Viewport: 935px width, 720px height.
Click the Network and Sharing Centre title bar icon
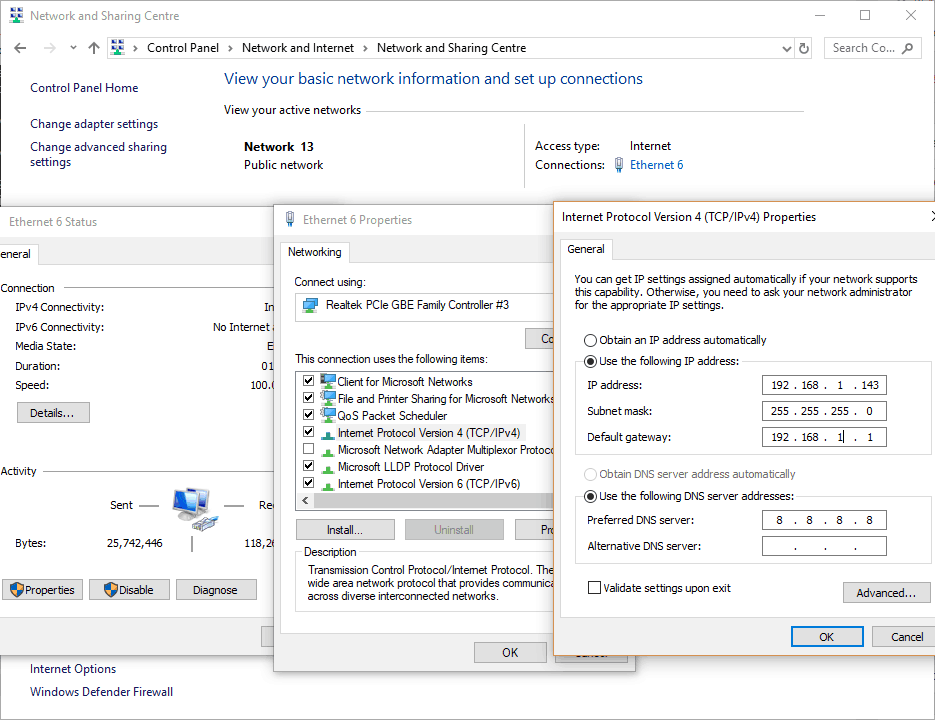[x=16, y=16]
